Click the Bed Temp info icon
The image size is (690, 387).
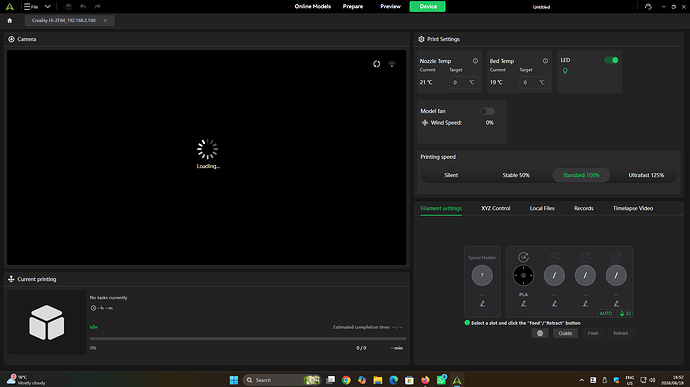pos(545,61)
